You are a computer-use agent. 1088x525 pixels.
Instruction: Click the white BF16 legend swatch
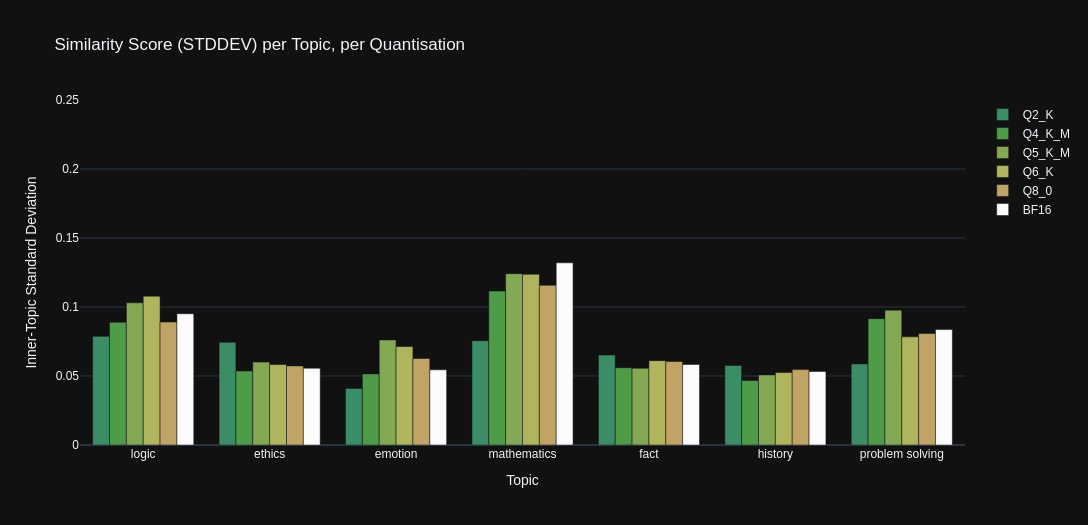1003,209
